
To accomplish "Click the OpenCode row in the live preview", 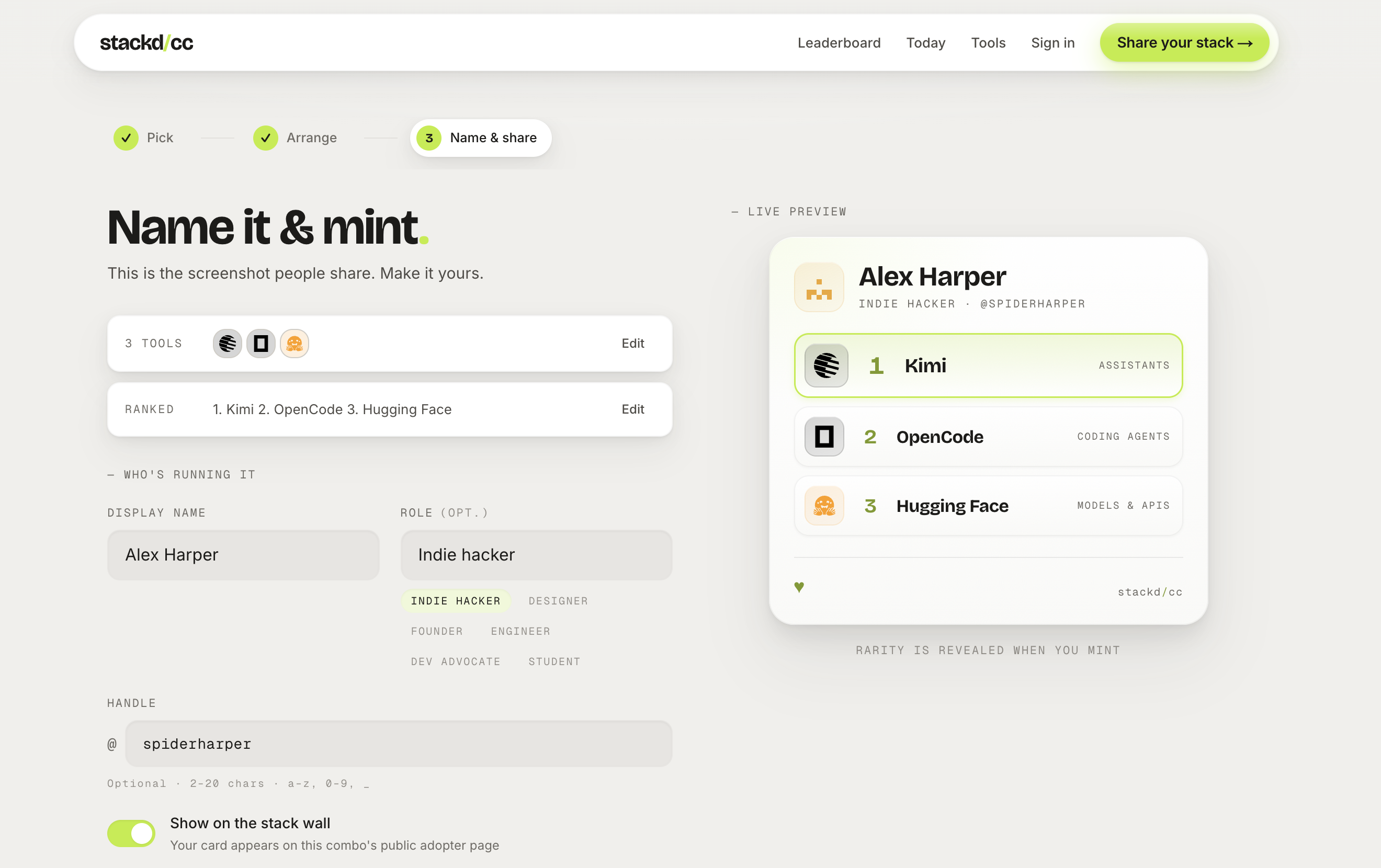I will coord(988,436).
